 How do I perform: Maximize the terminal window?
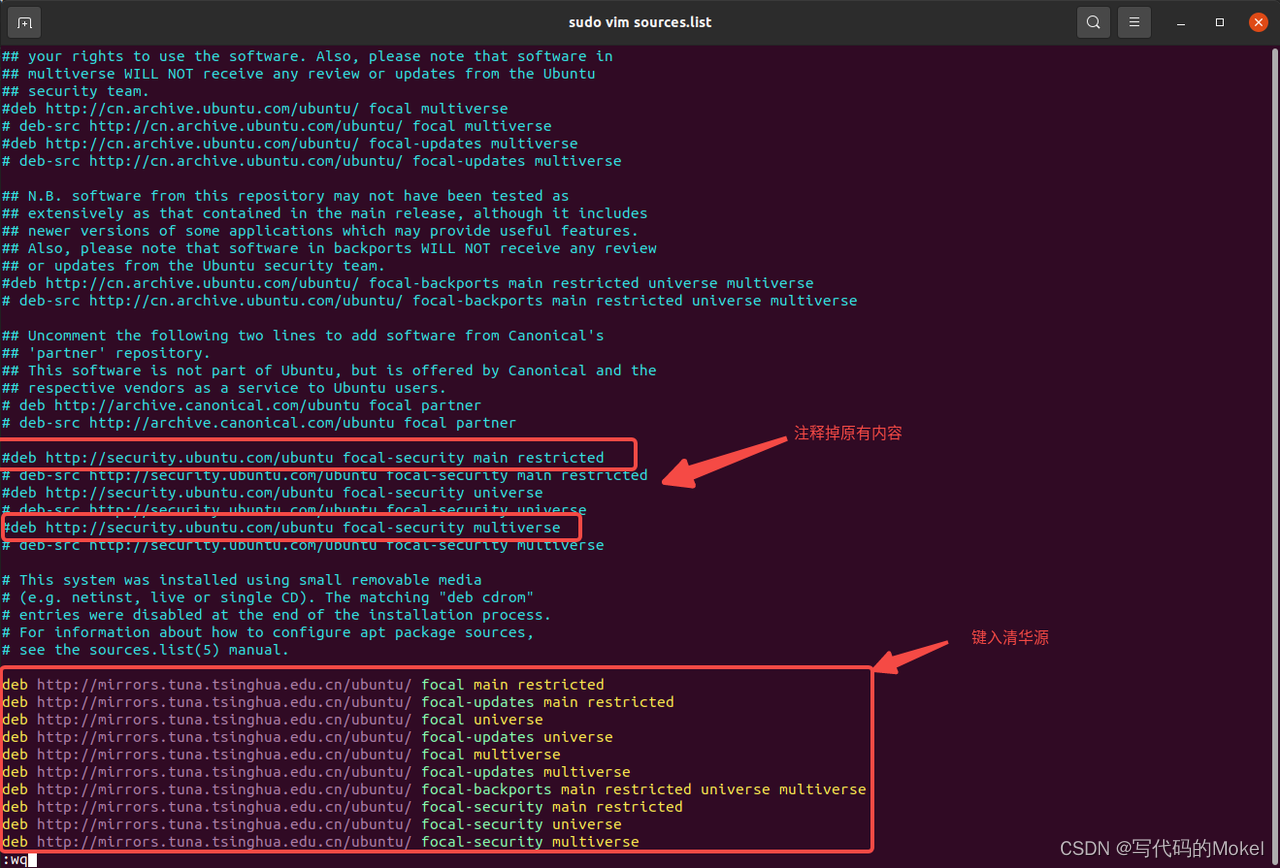point(1219,21)
